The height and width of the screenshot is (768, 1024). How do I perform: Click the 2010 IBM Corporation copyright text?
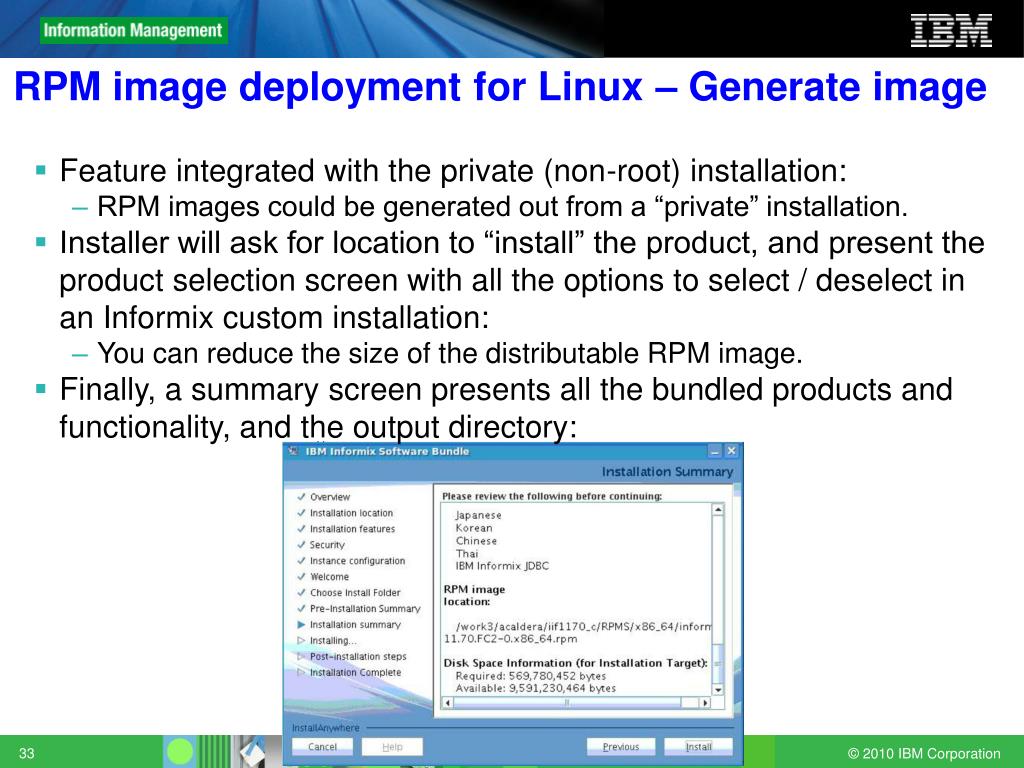point(923,753)
